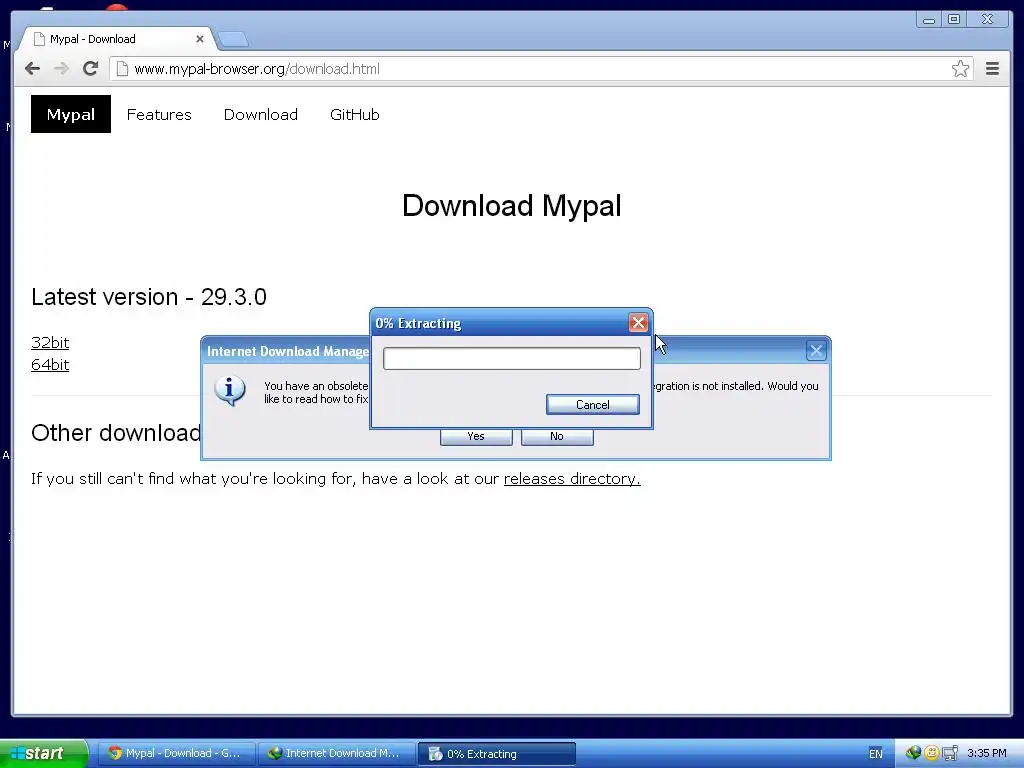Click the IDM tray icon
1024x768 pixels.
pos(913,753)
